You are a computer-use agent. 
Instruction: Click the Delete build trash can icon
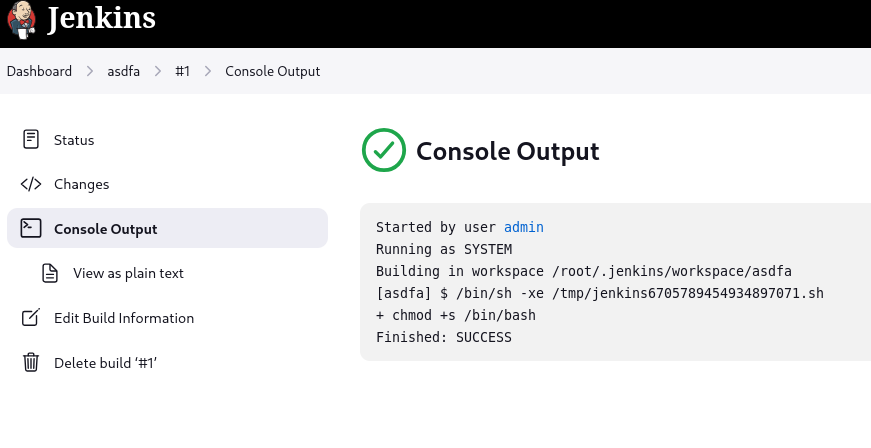(x=31, y=362)
